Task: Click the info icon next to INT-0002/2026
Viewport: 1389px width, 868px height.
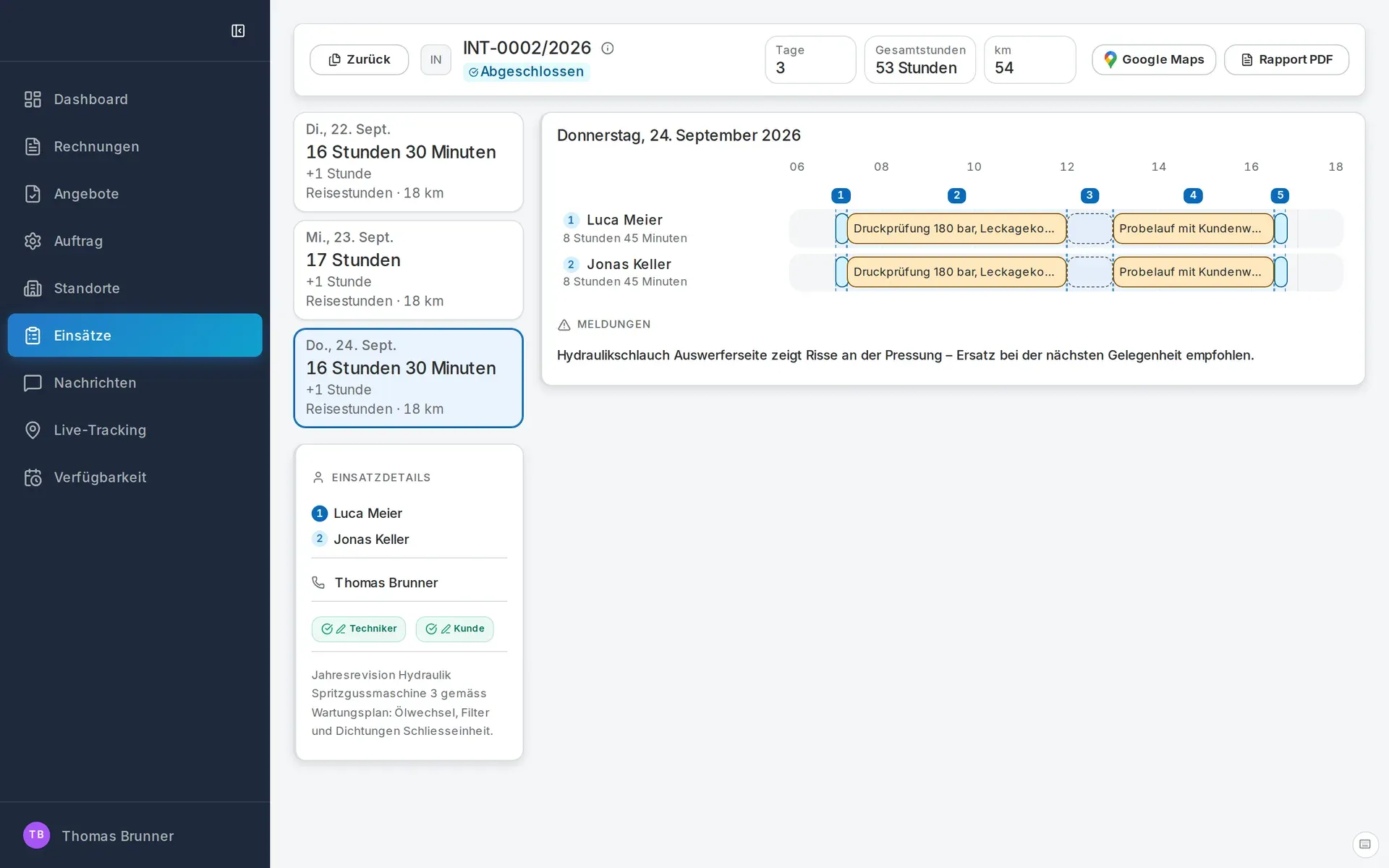Action: pyautogui.click(x=608, y=48)
